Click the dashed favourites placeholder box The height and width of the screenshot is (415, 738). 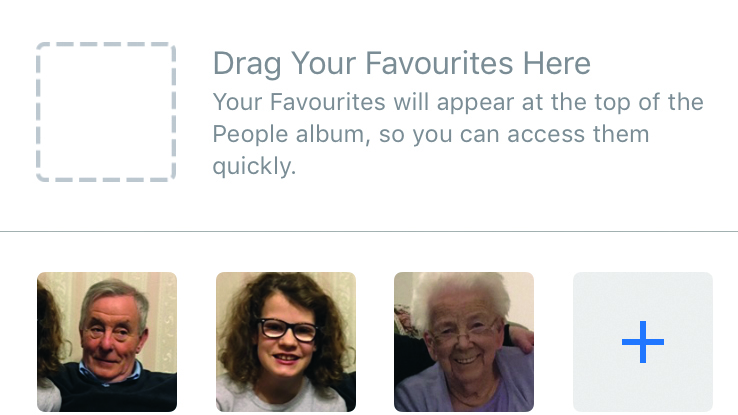pos(106,112)
